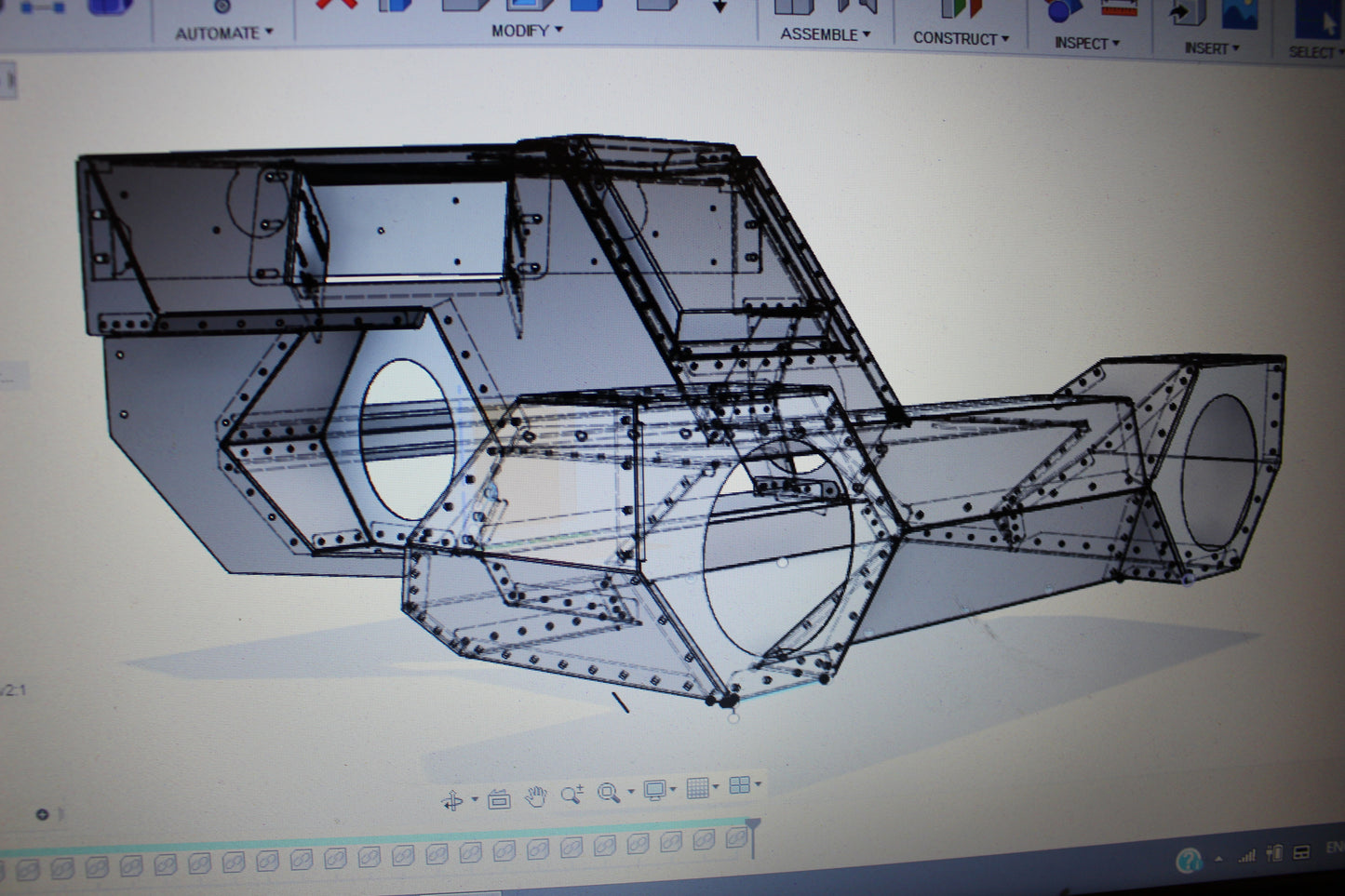The height and width of the screenshot is (896, 1345).
Task: Open the MODIFY menu
Action: tap(527, 31)
